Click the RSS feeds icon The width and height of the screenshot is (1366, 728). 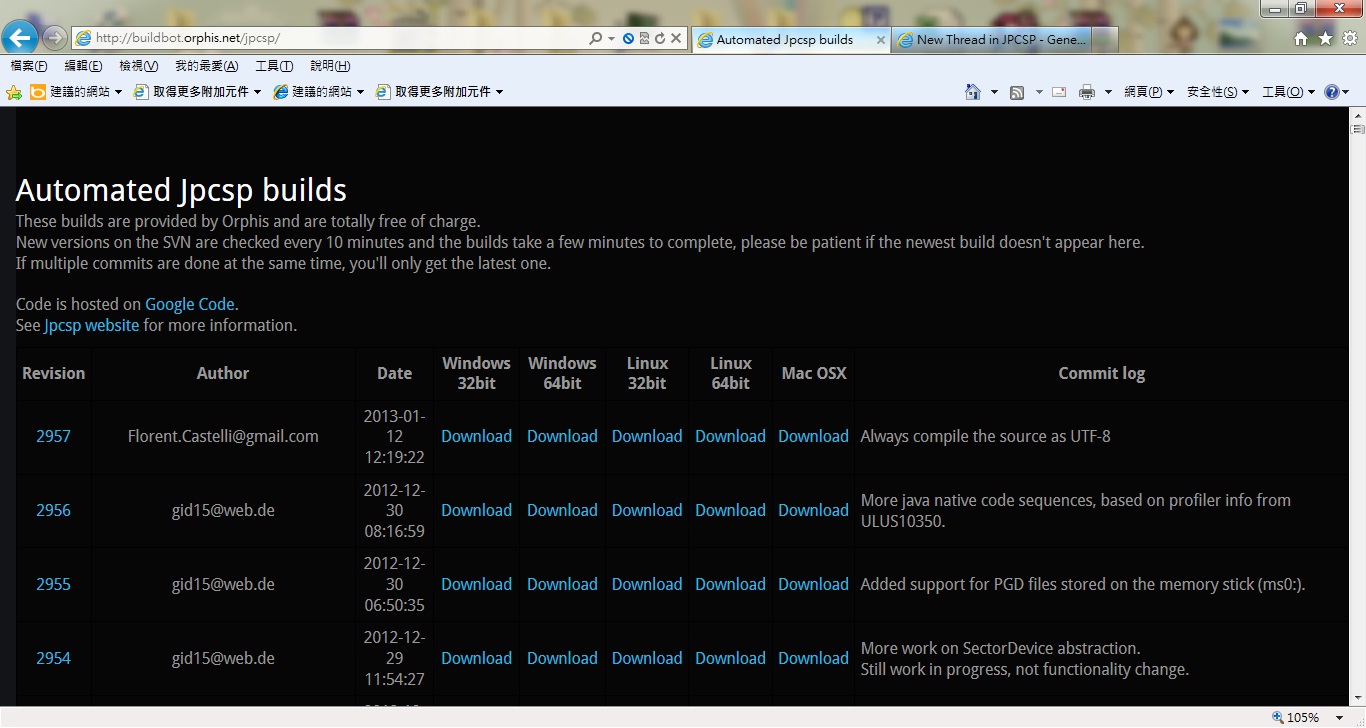click(1017, 92)
